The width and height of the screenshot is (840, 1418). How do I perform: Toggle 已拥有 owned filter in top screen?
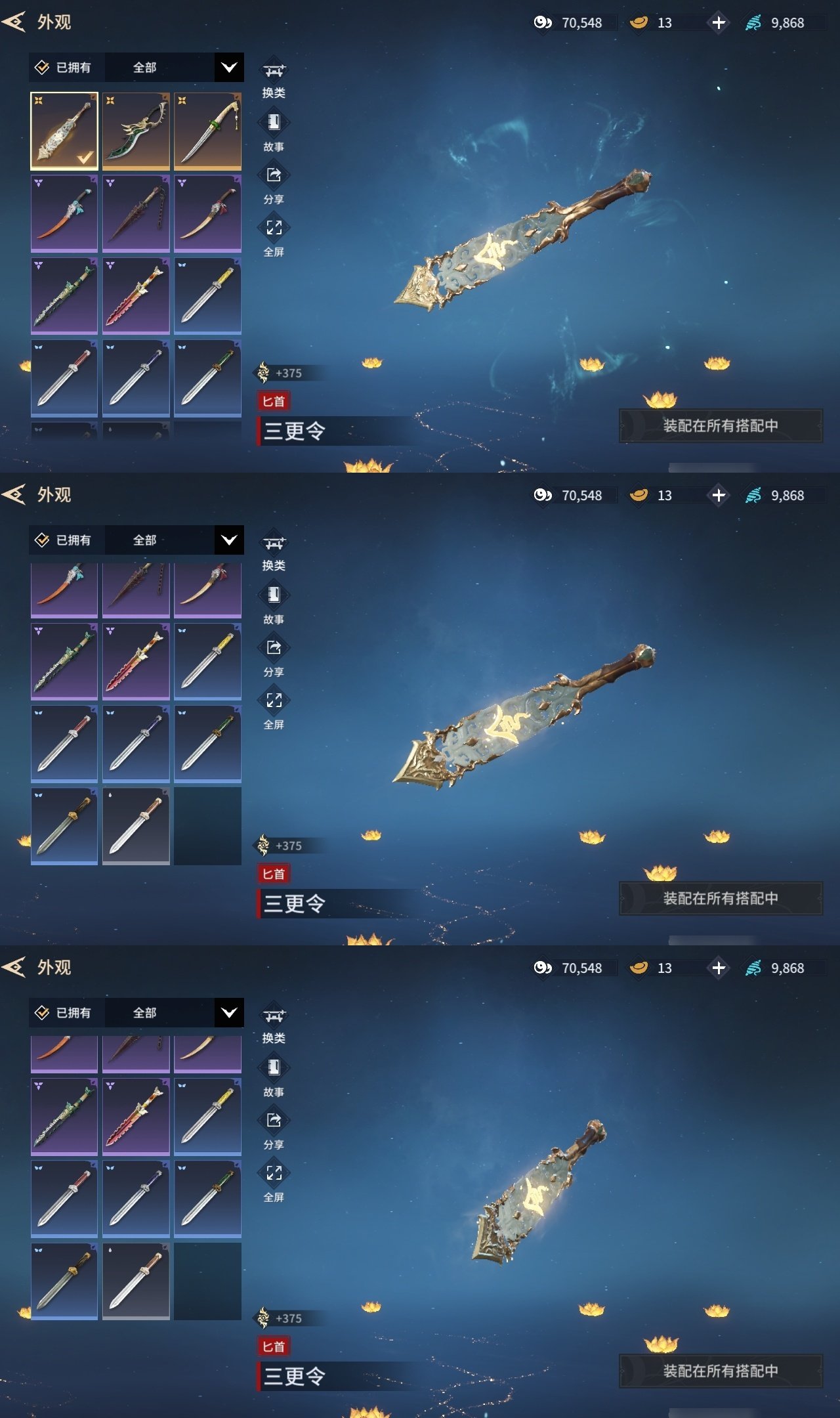pos(64,67)
